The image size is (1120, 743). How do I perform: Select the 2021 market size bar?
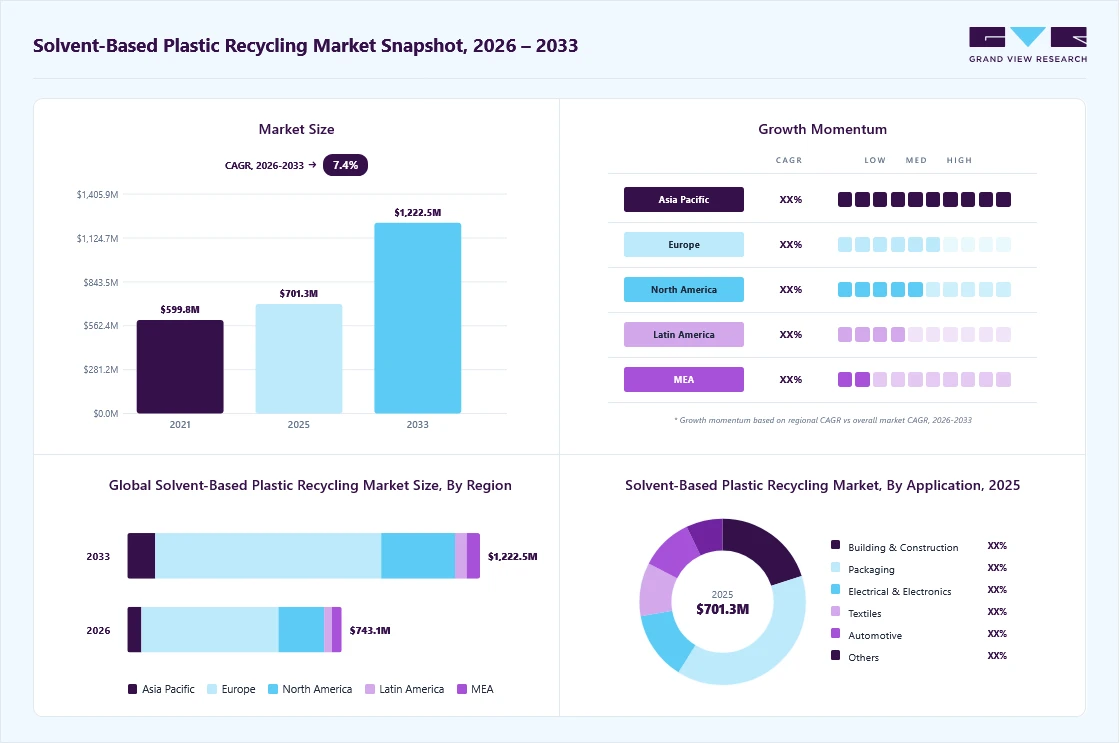point(180,366)
